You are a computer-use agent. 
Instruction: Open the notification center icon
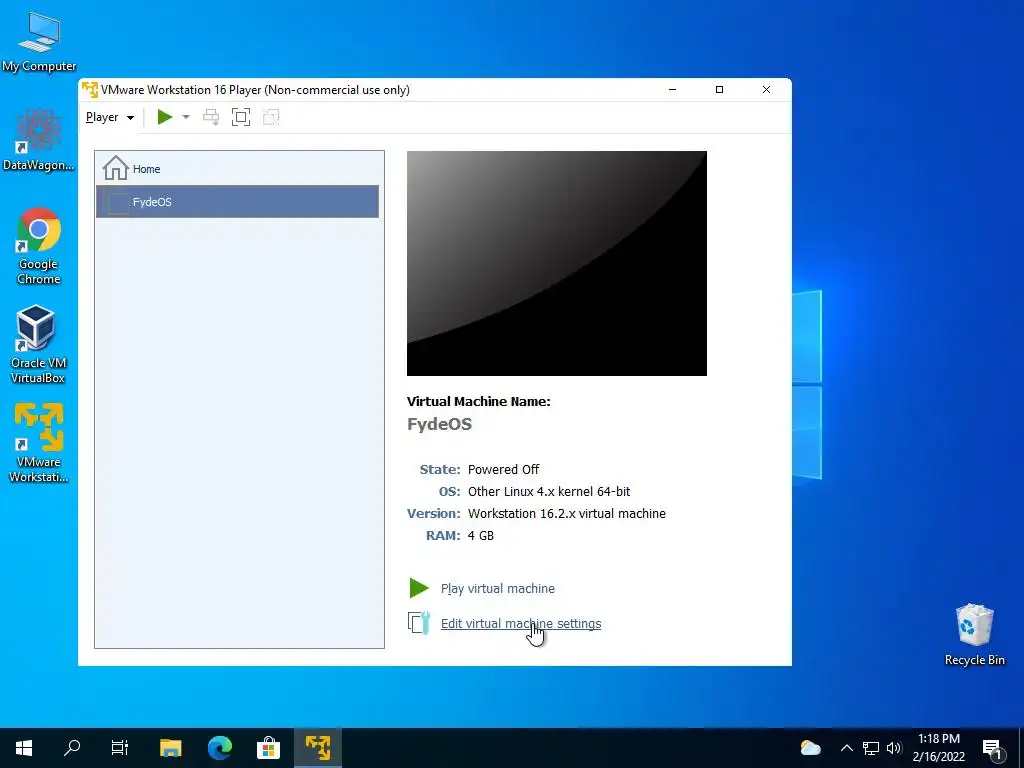[992, 748]
